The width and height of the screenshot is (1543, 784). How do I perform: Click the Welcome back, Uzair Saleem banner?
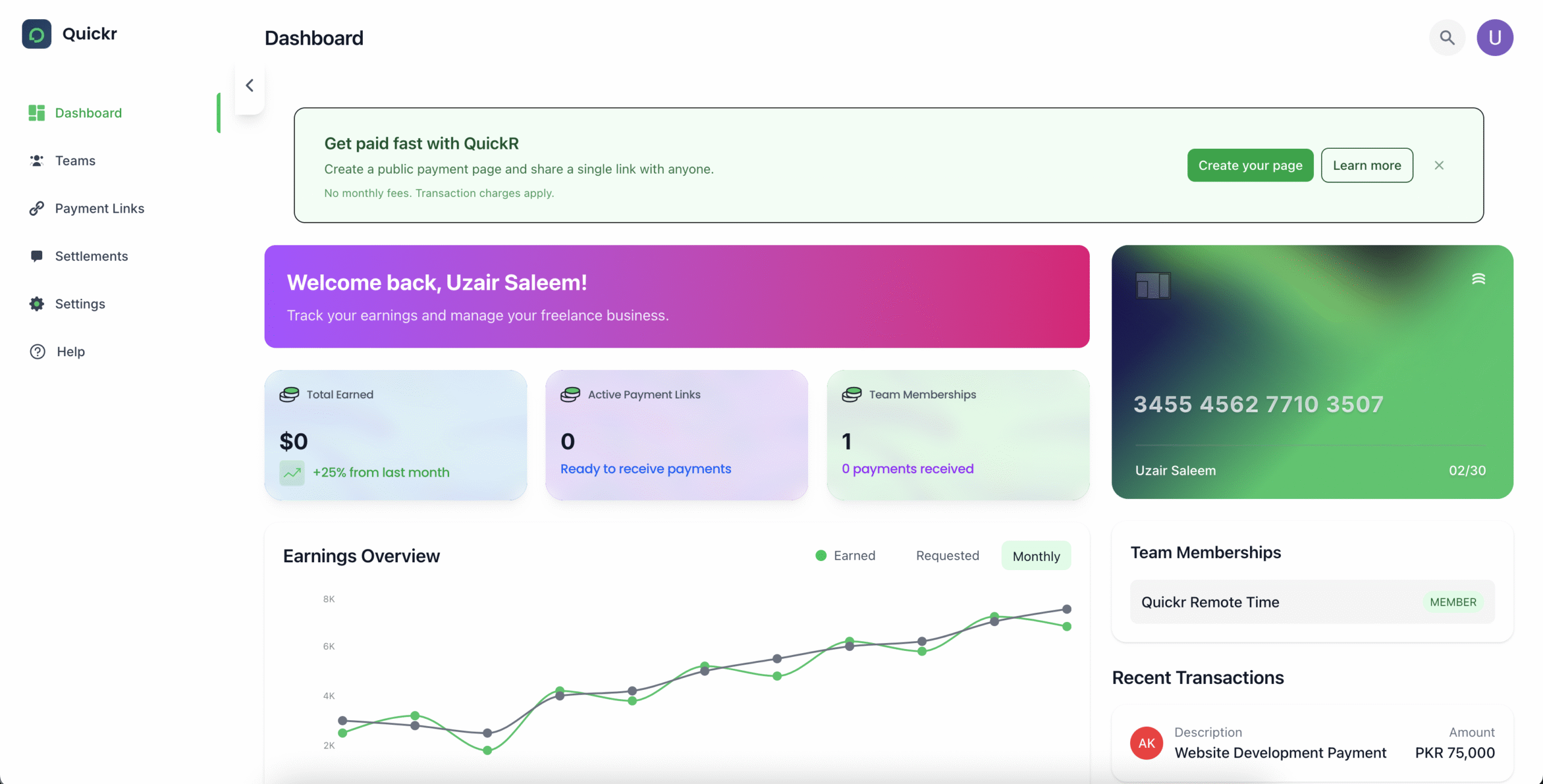(x=677, y=296)
